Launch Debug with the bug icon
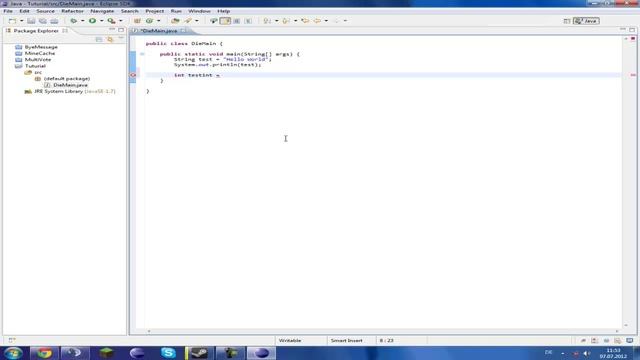 tap(73, 21)
